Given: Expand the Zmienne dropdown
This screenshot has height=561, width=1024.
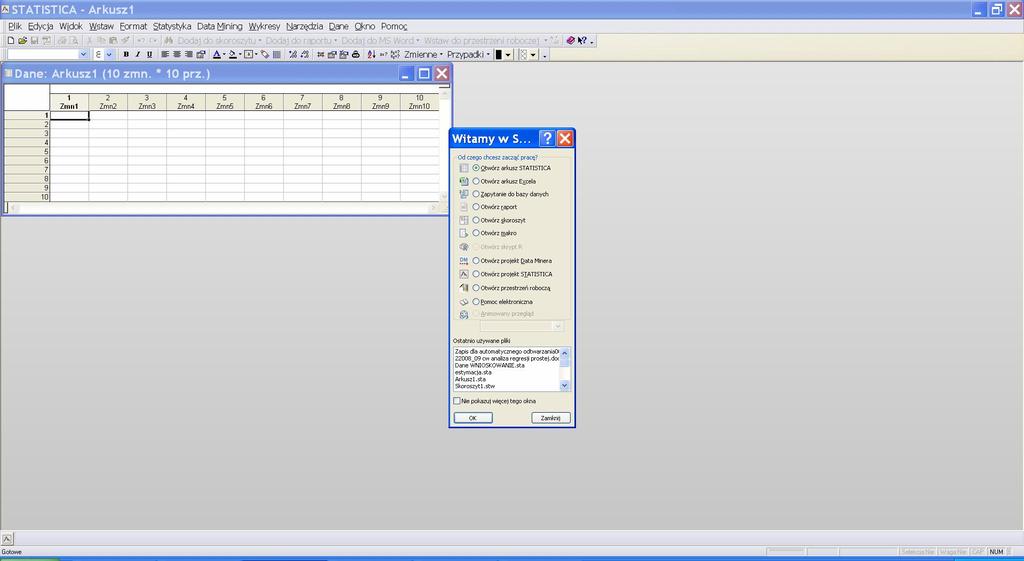Looking at the screenshot, I should (x=441, y=55).
